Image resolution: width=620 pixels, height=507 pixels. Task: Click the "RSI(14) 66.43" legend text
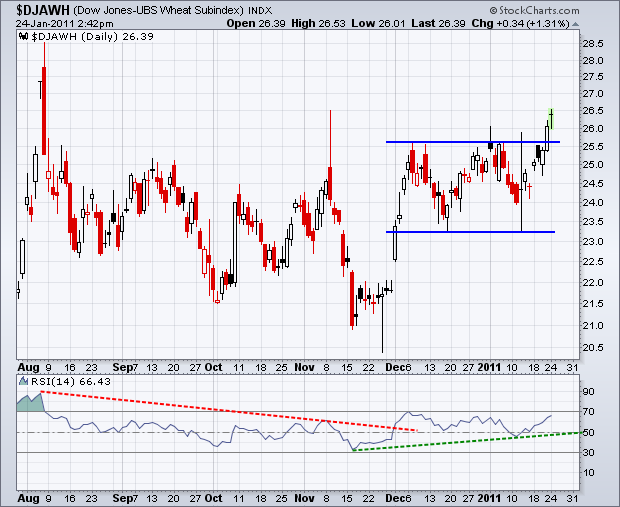tap(71, 382)
